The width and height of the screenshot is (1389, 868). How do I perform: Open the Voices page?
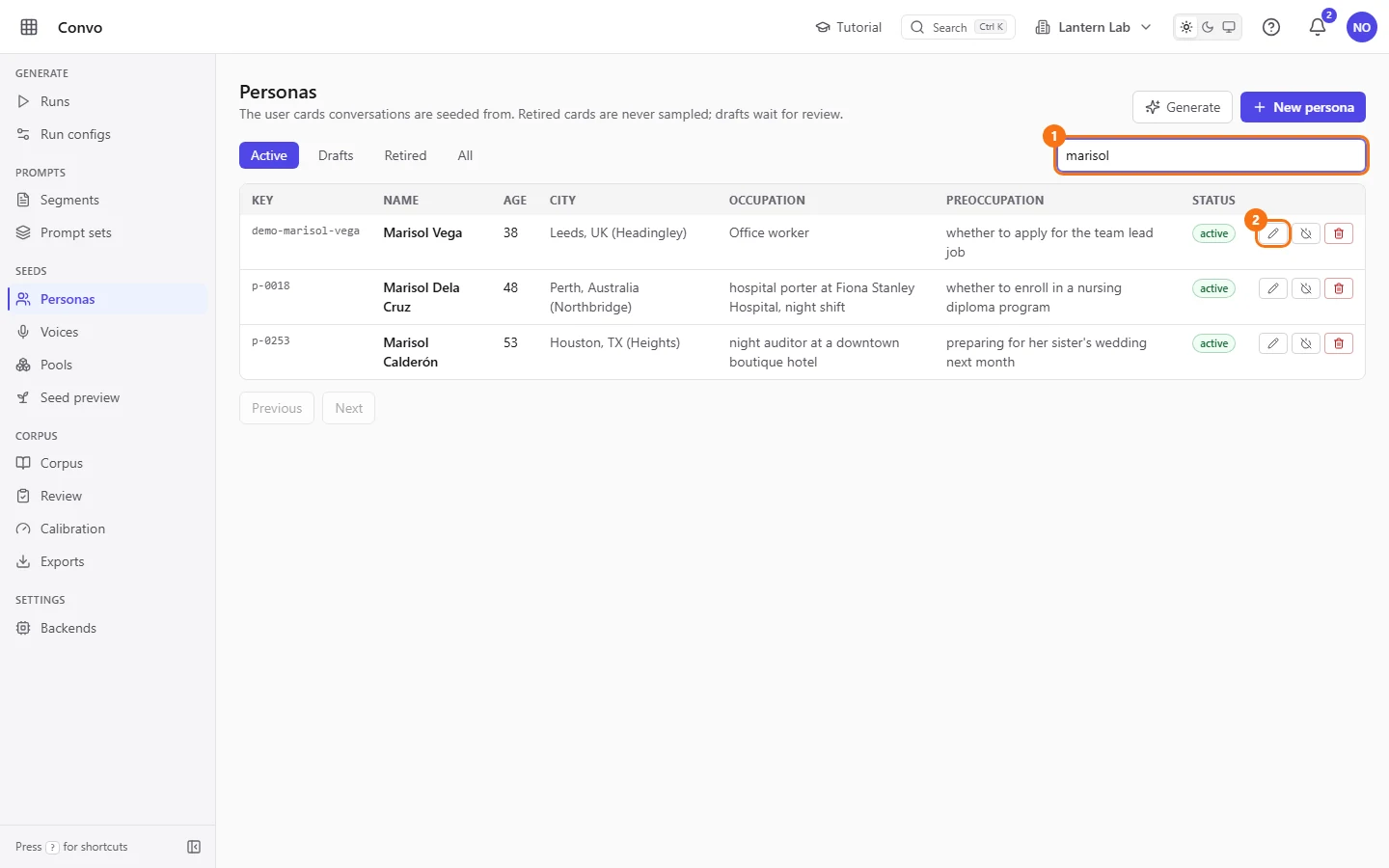click(x=107, y=332)
